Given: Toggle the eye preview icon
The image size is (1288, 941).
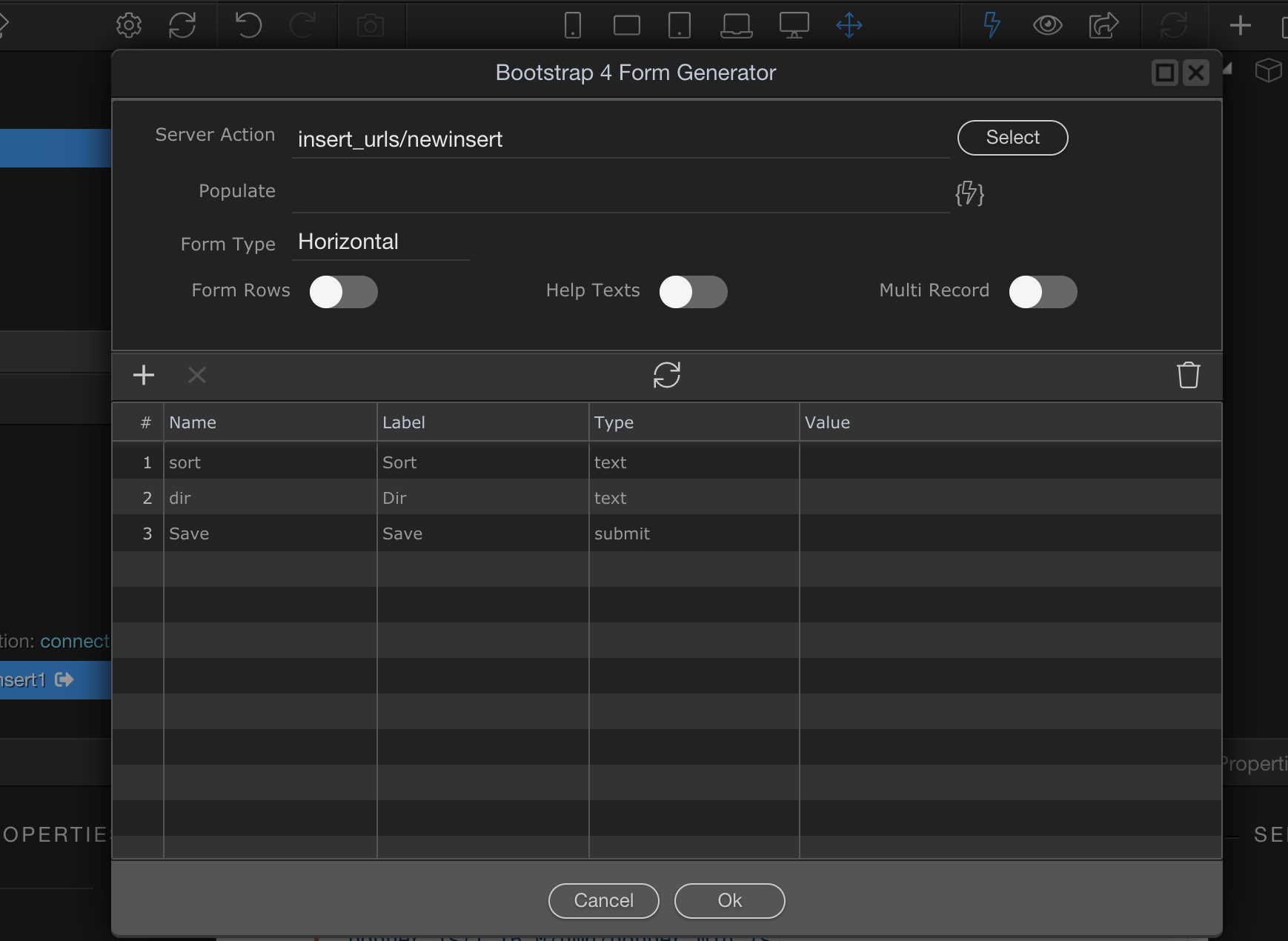Looking at the screenshot, I should [x=1047, y=25].
